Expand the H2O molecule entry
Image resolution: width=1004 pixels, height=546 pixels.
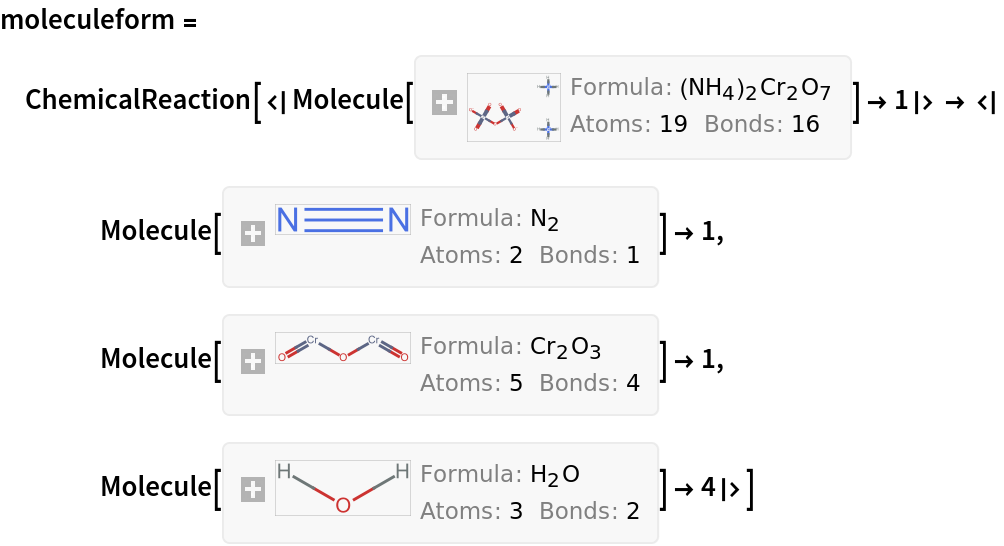pos(253,490)
